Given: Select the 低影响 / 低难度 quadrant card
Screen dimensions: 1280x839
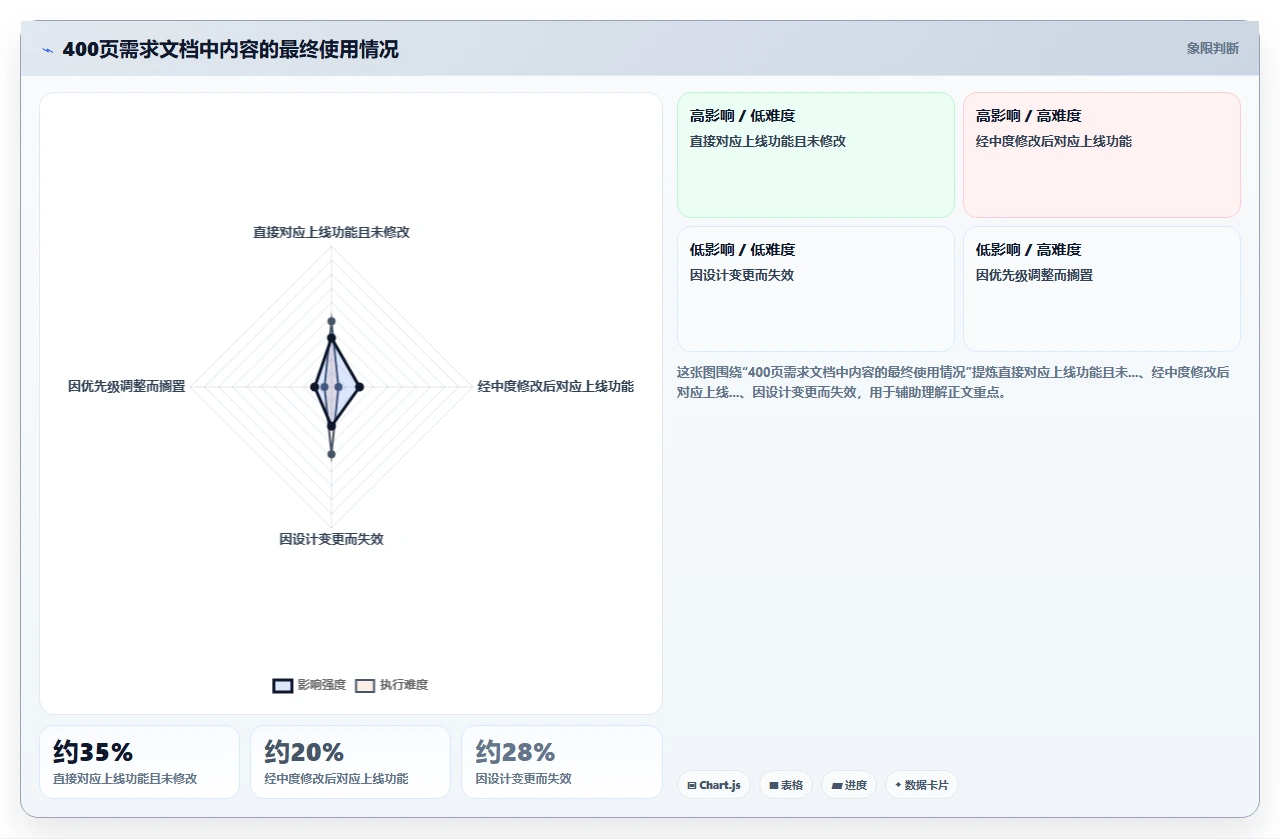Looking at the screenshot, I should pos(816,289).
